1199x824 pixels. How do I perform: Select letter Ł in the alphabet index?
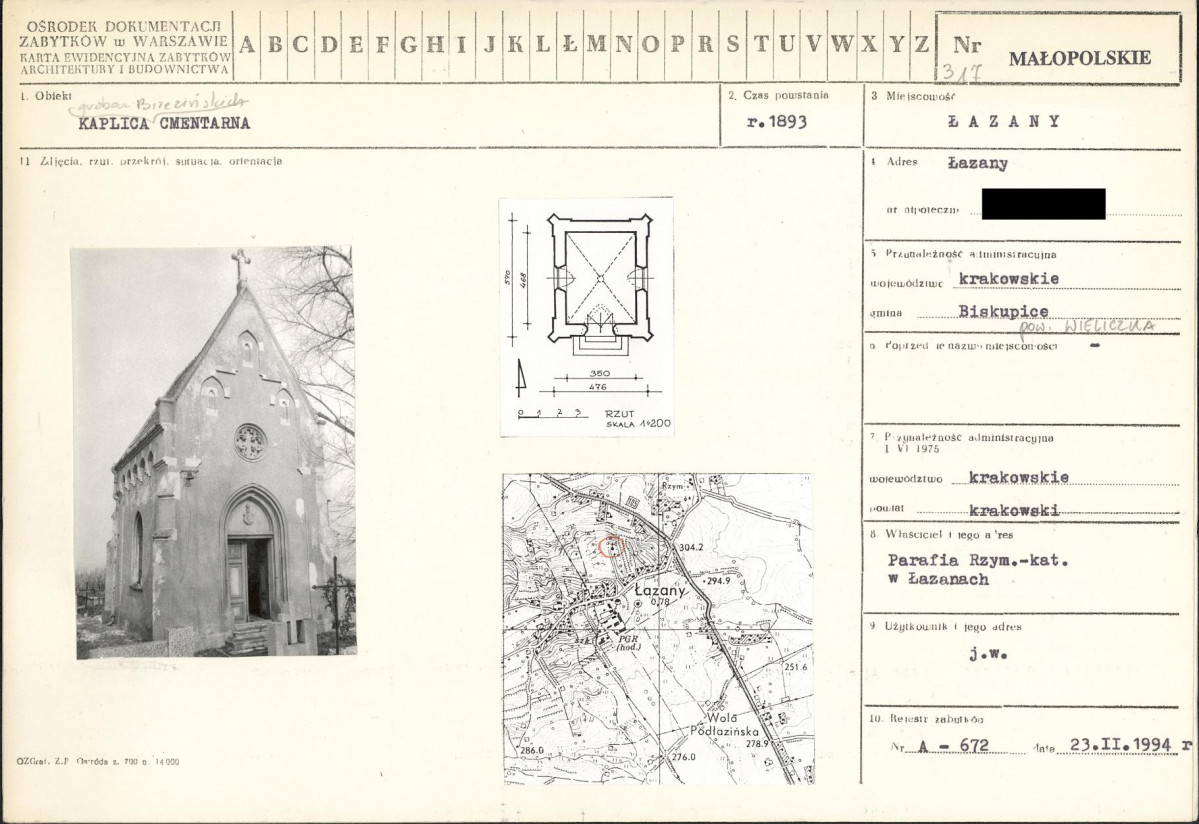[570, 45]
